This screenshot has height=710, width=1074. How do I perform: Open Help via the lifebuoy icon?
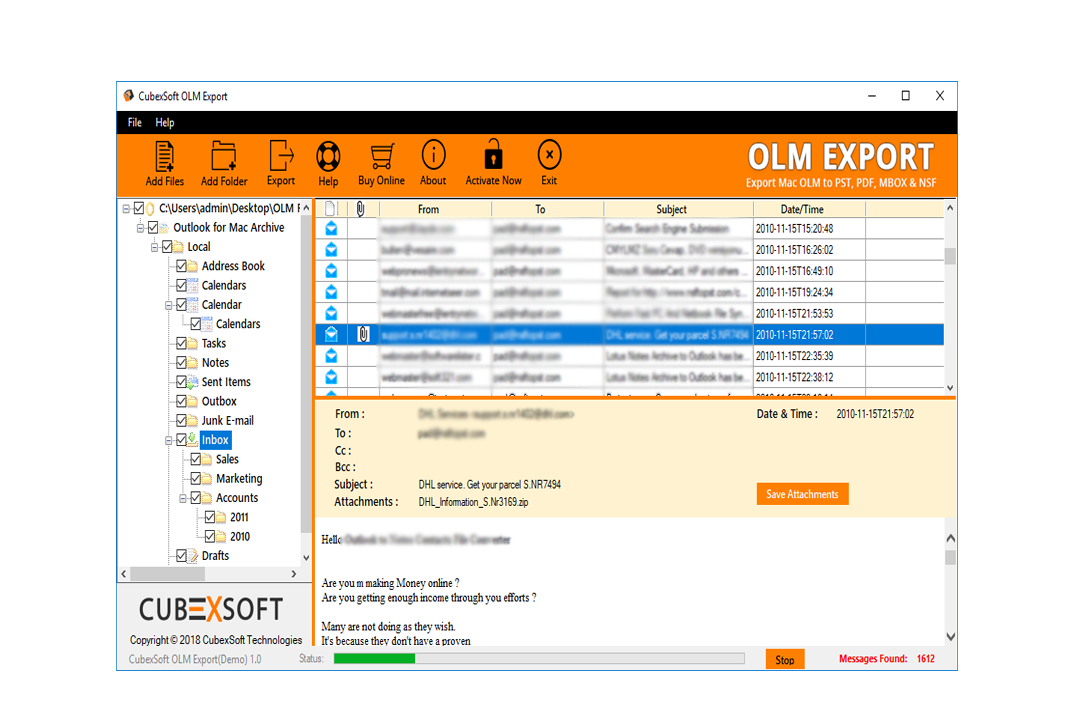point(328,157)
